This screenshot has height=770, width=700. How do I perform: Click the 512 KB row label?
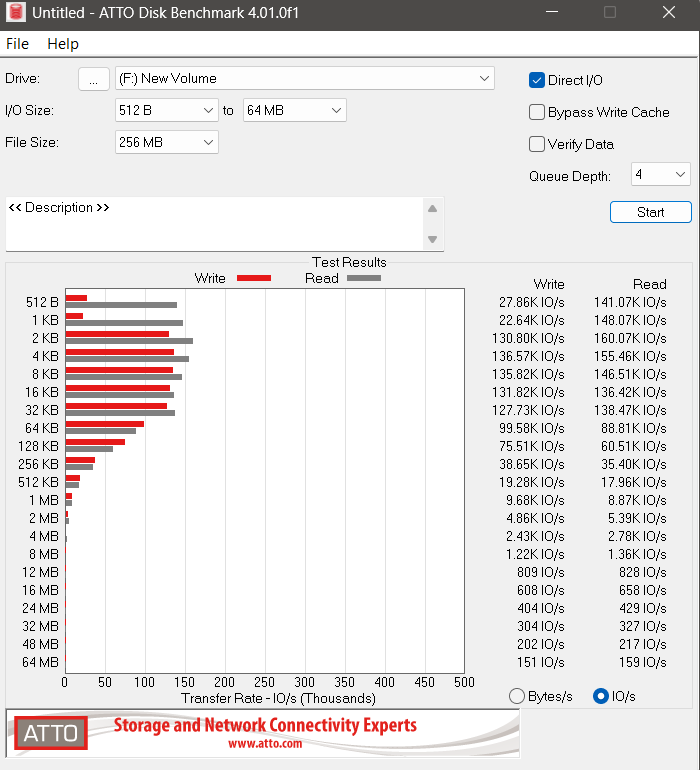(38, 482)
